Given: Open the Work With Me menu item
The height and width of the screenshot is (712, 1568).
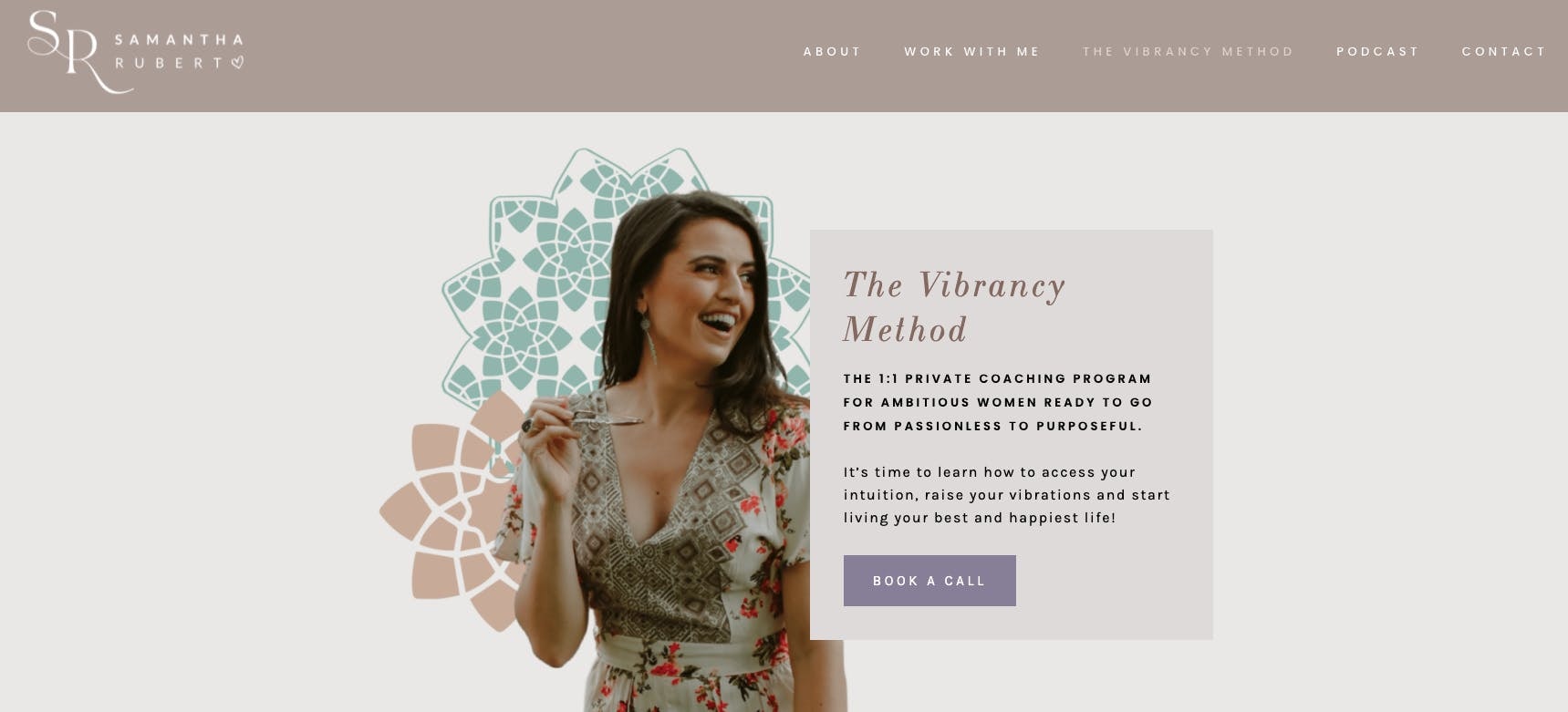Looking at the screenshot, I should point(972,52).
